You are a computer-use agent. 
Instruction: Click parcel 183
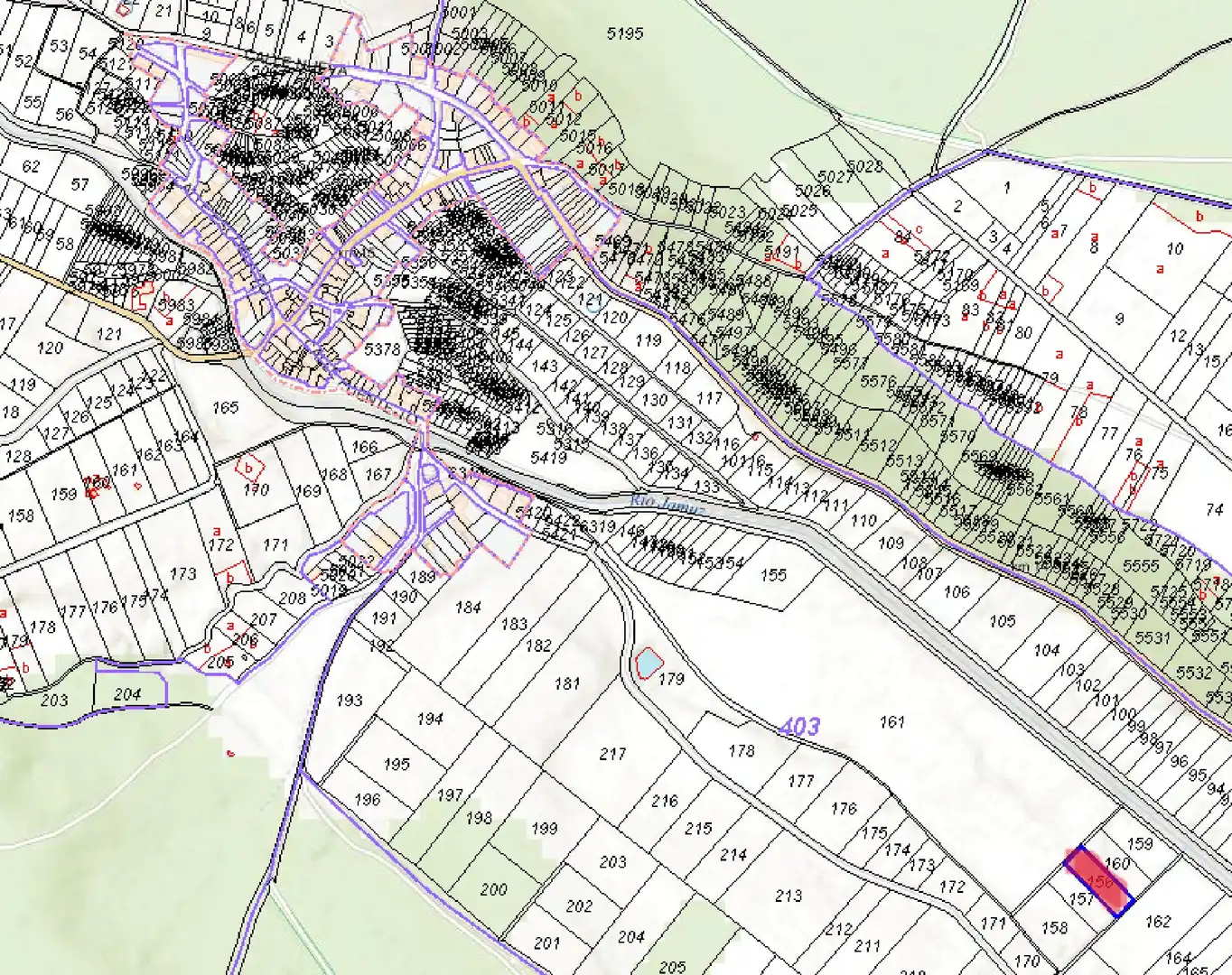514,624
